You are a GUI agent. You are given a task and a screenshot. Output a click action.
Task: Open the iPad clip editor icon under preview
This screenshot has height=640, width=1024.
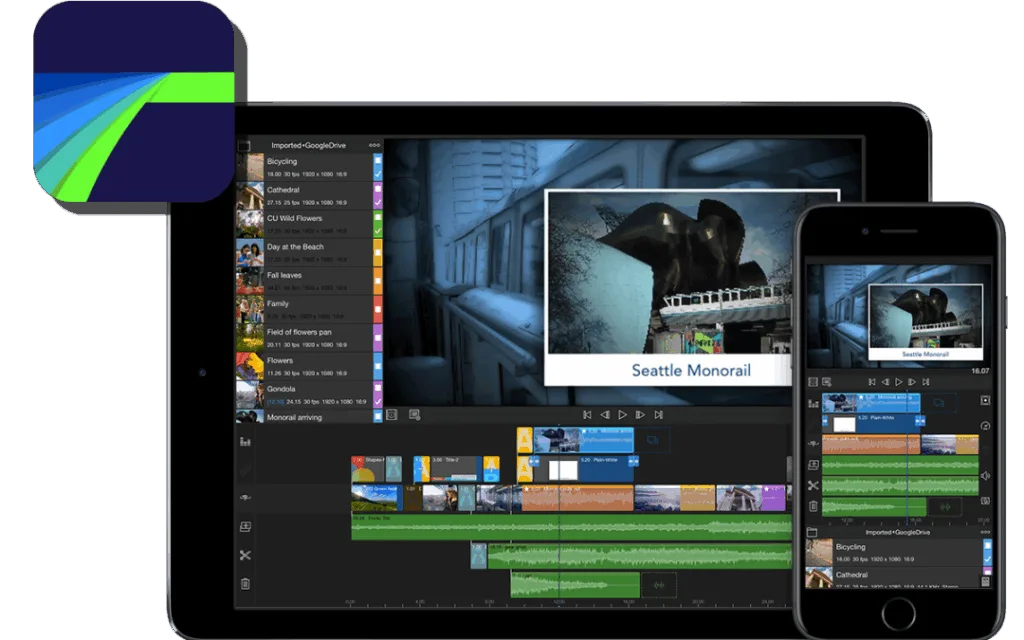click(x=415, y=415)
